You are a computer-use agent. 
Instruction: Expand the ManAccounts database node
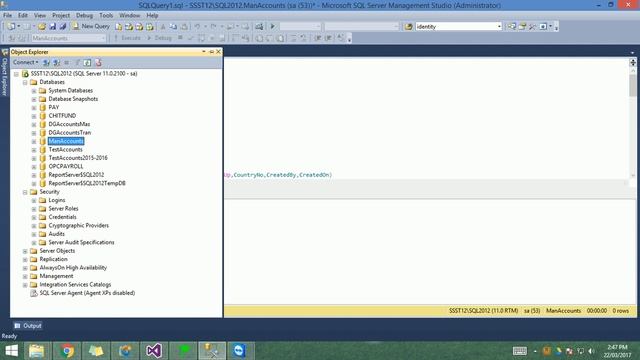click(34, 141)
